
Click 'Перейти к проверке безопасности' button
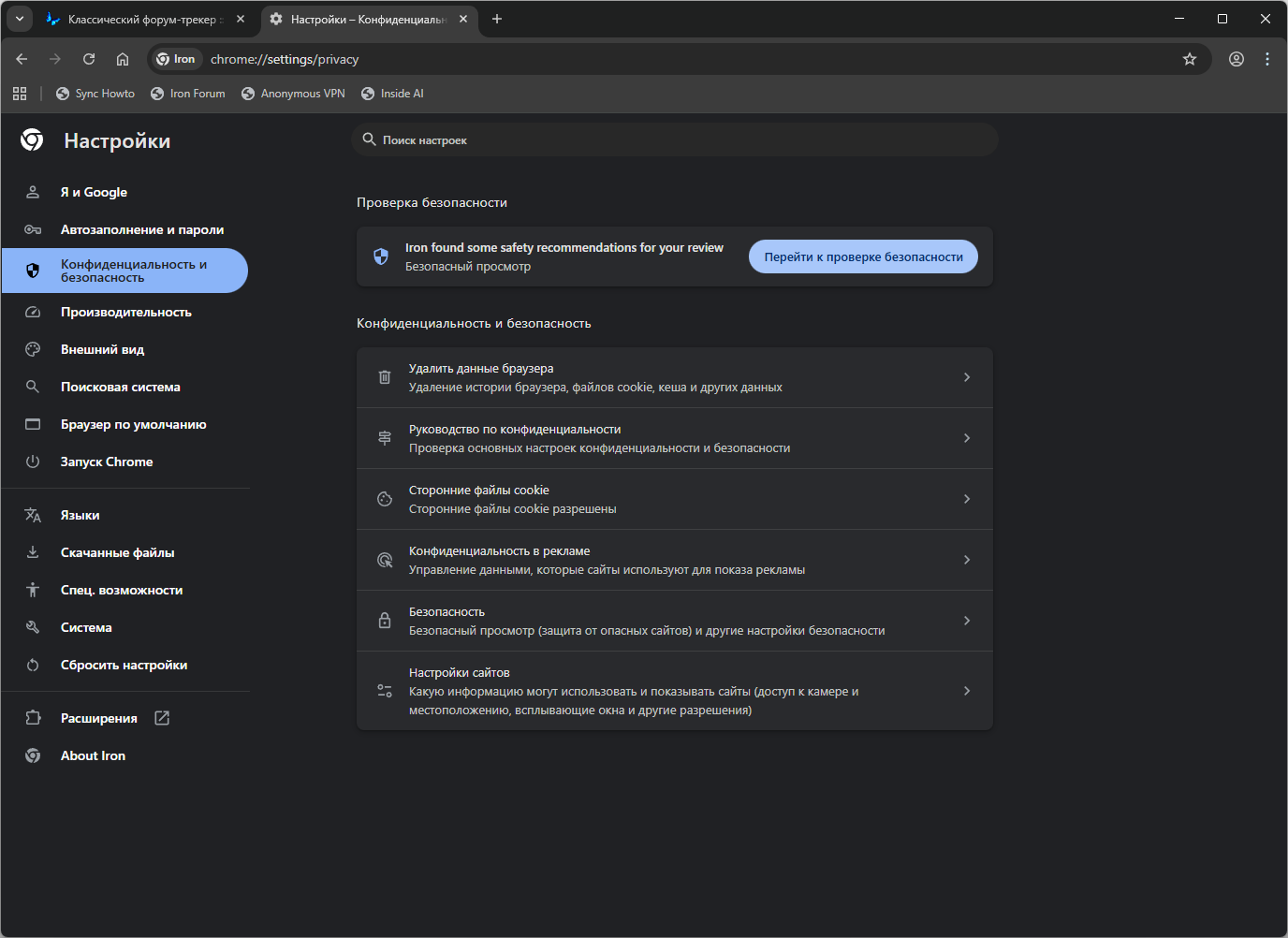[x=863, y=256]
